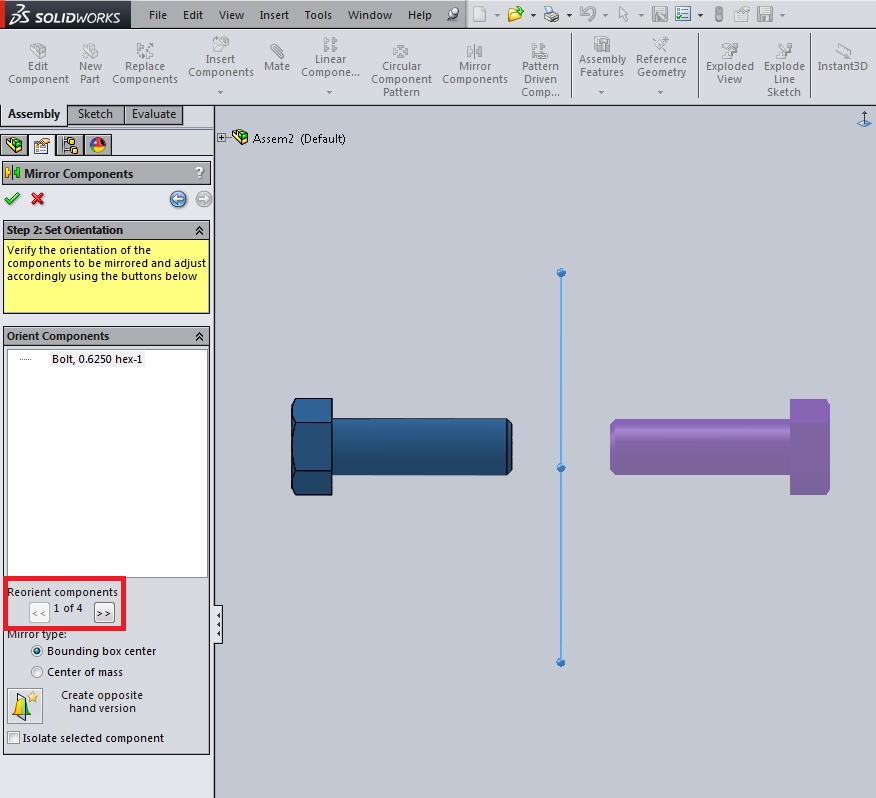
Task: Open the File menu
Action: coord(158,15)
